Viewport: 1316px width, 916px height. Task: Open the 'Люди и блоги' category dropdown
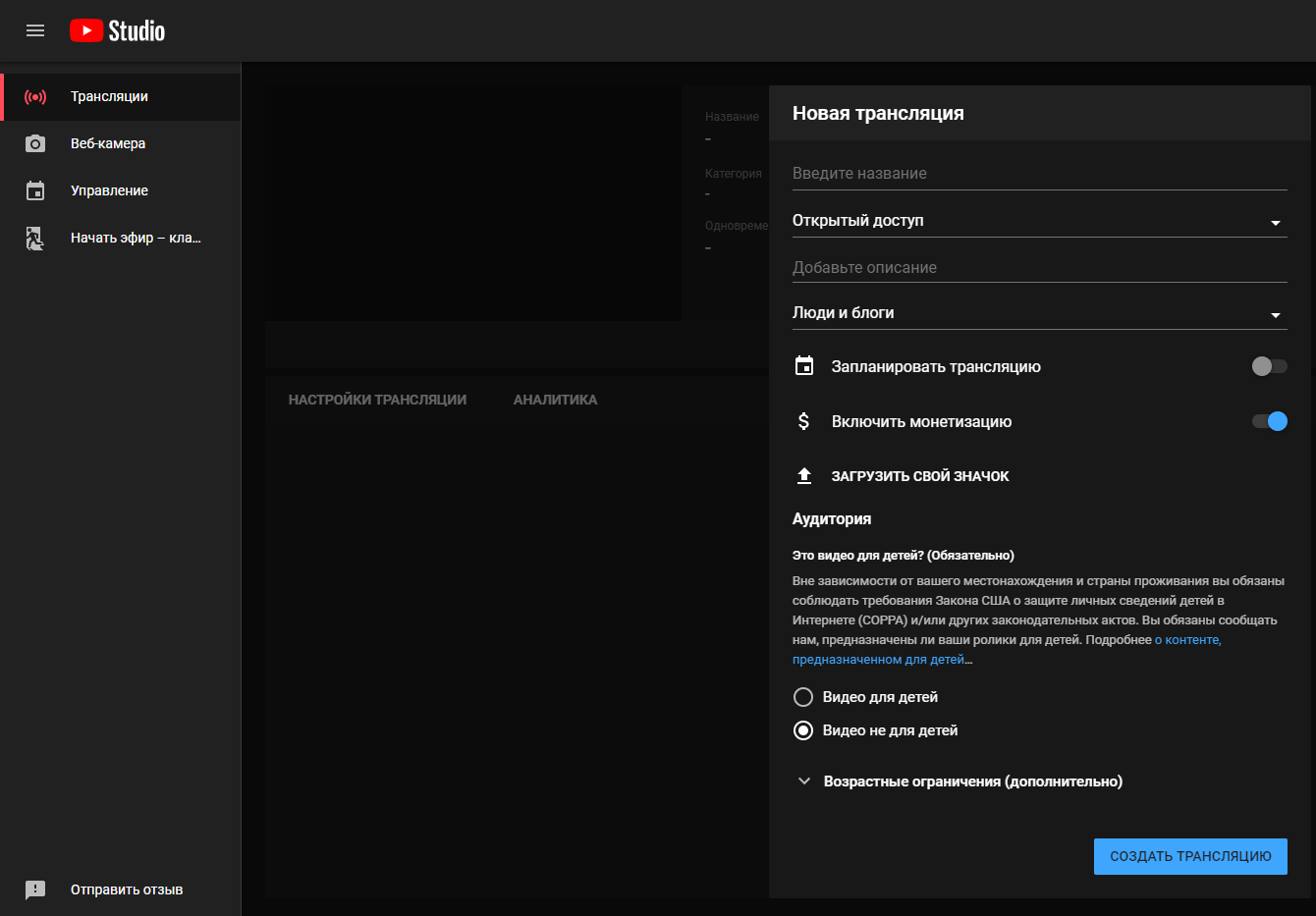[x=1039, y=313]
